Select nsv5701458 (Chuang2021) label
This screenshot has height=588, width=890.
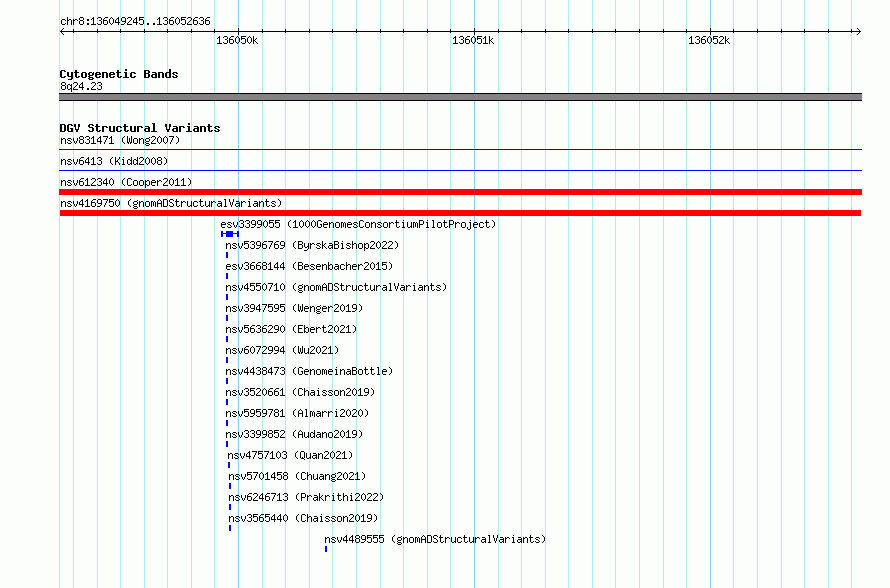click(297, 476)
